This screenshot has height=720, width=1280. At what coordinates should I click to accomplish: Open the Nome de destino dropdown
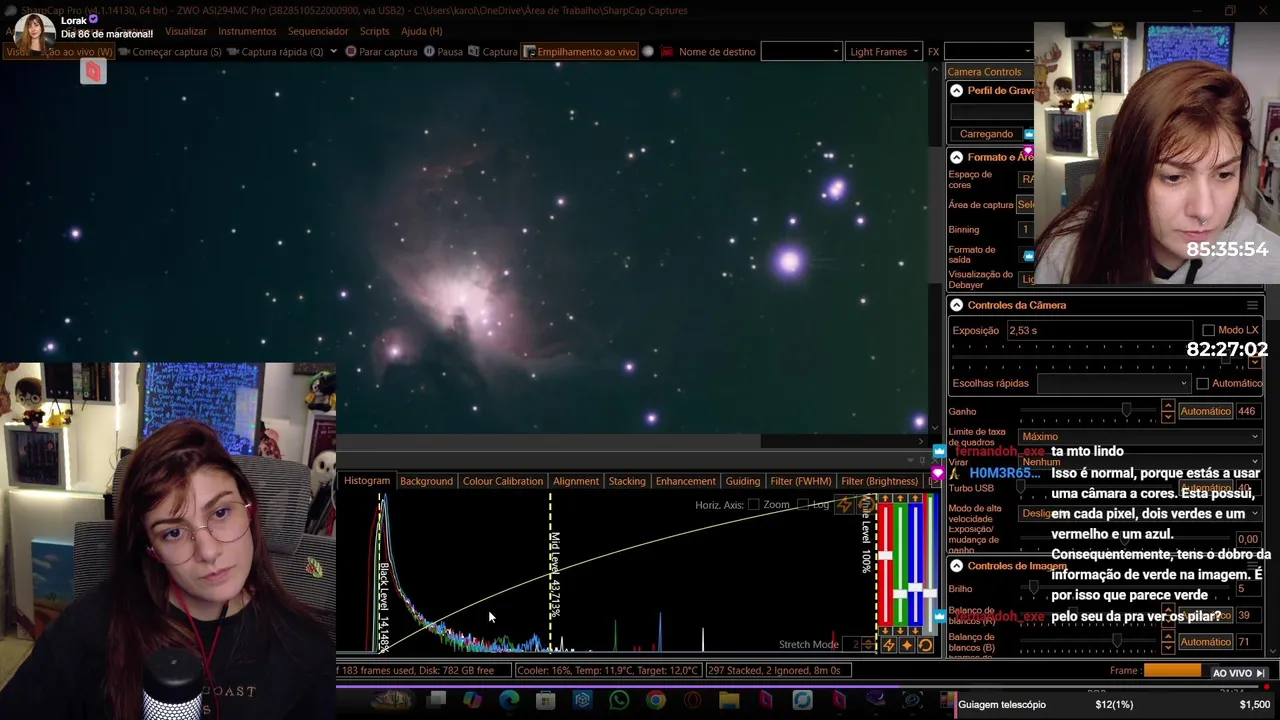coord(801,51)
